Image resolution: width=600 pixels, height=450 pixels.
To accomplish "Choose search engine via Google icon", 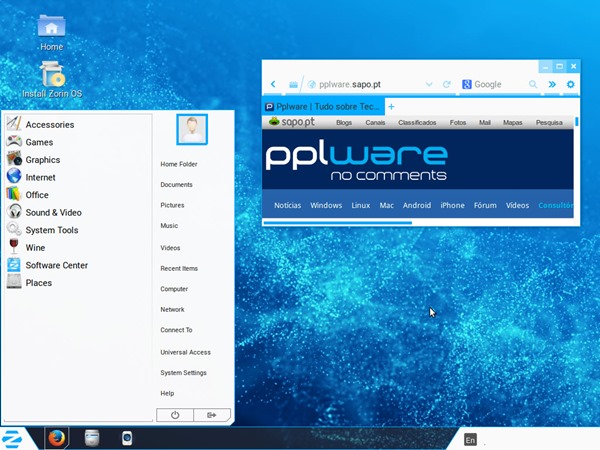I will (x=466, y=84).
